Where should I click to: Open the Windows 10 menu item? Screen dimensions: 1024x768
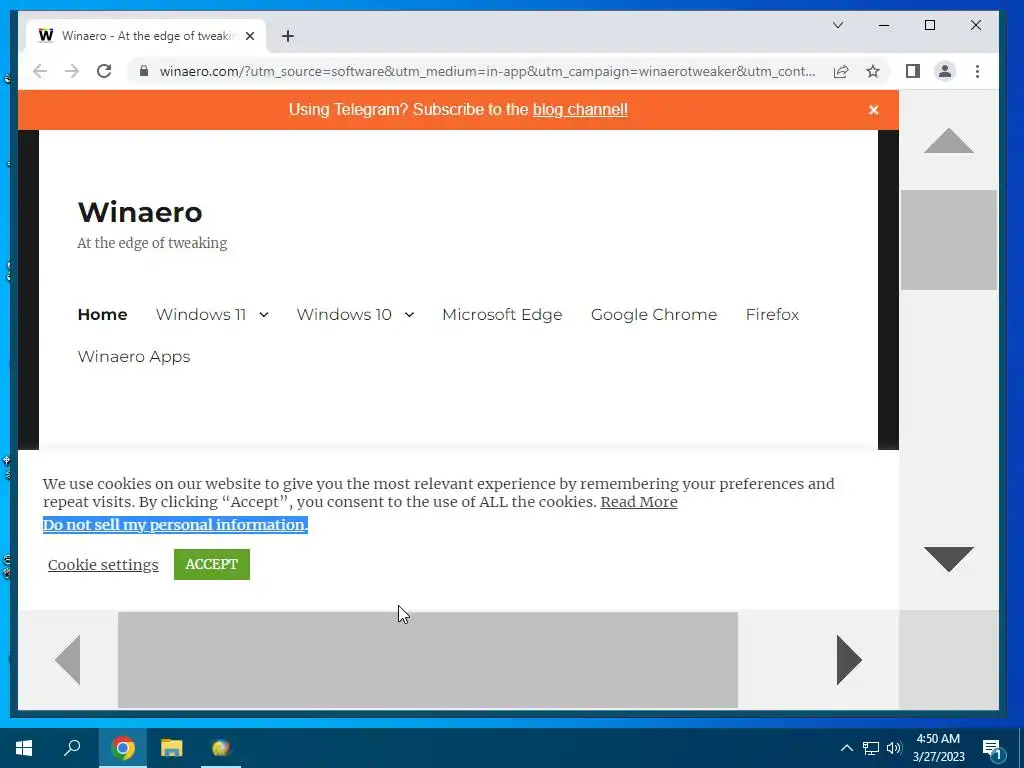[x=344, y=314]
